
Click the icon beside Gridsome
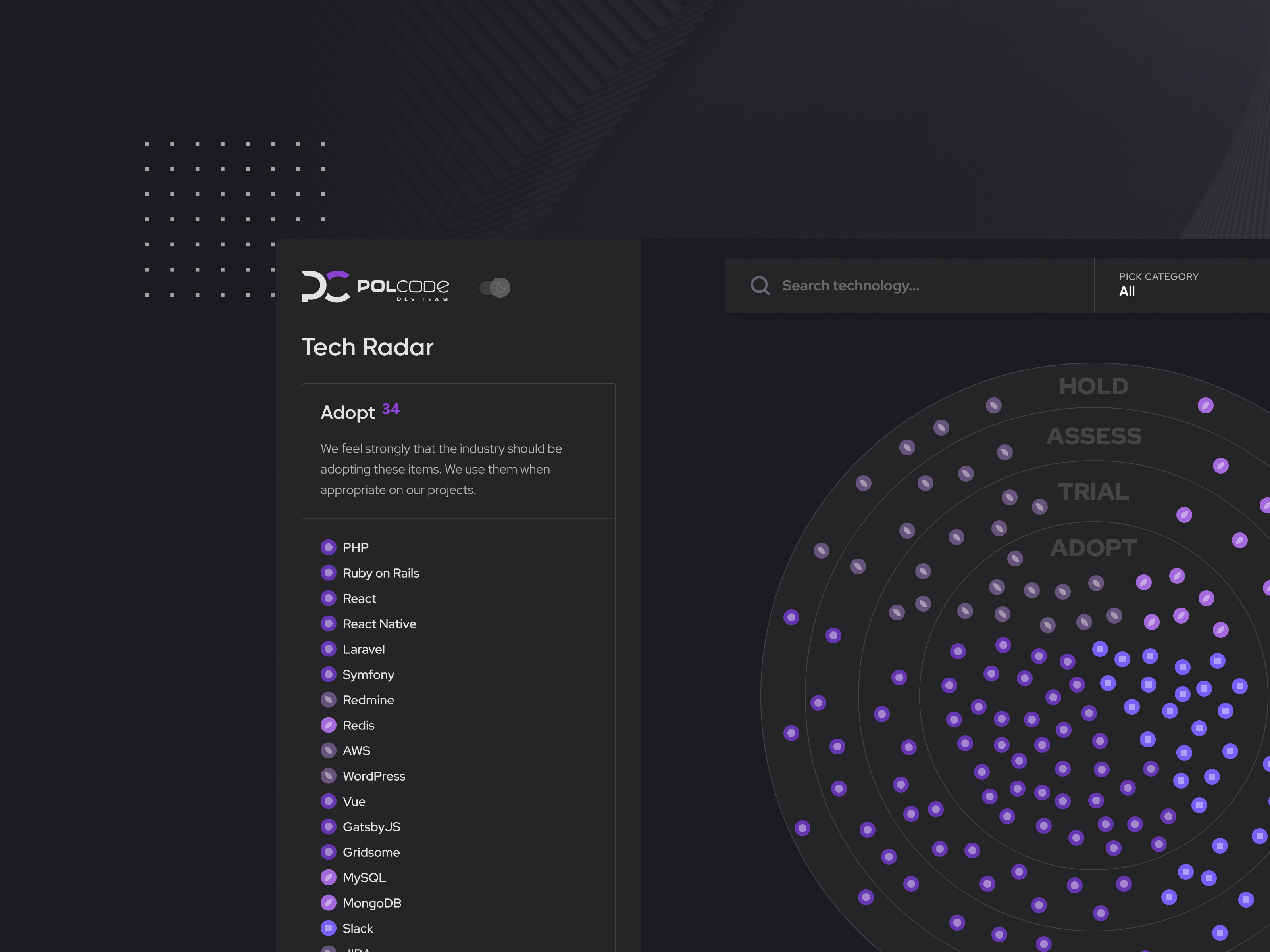click(x=328, y=852)
